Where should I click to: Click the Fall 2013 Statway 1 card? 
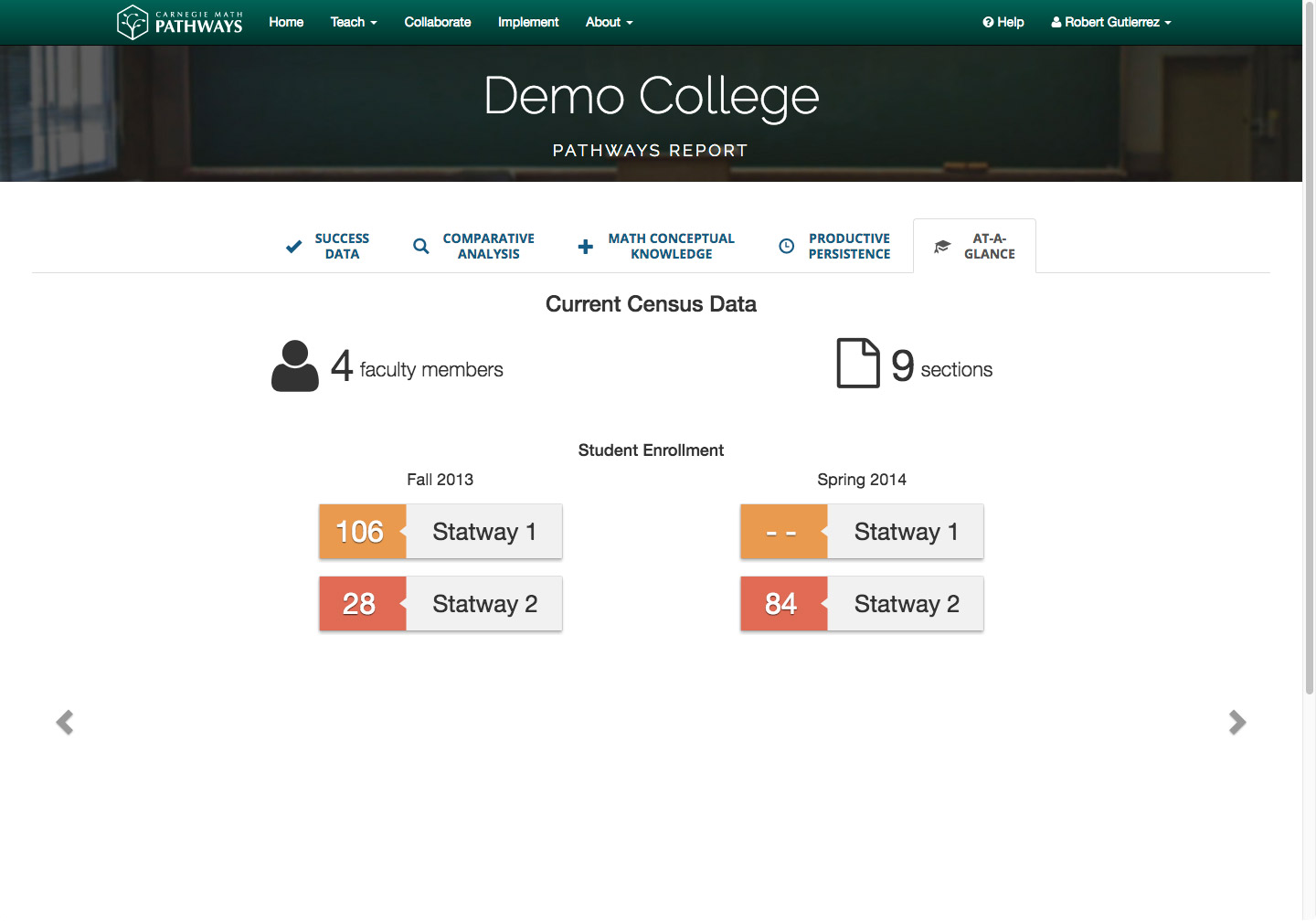[x=440, y=531]
